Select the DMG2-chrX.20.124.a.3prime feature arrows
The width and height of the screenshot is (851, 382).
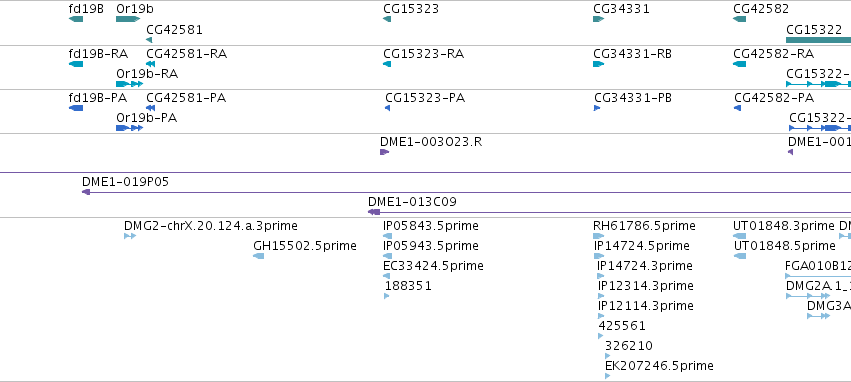(x=130, y=236)
